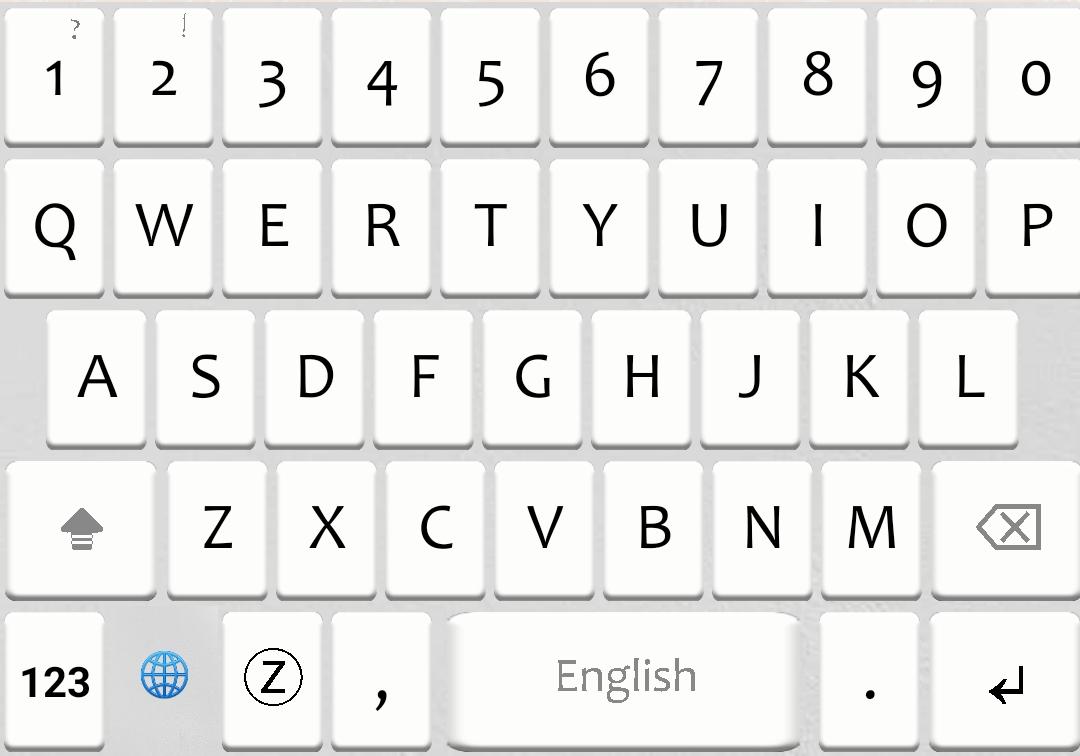Tap the number 1 key
Screen dimensions: 1080x756
pos(55,77)
